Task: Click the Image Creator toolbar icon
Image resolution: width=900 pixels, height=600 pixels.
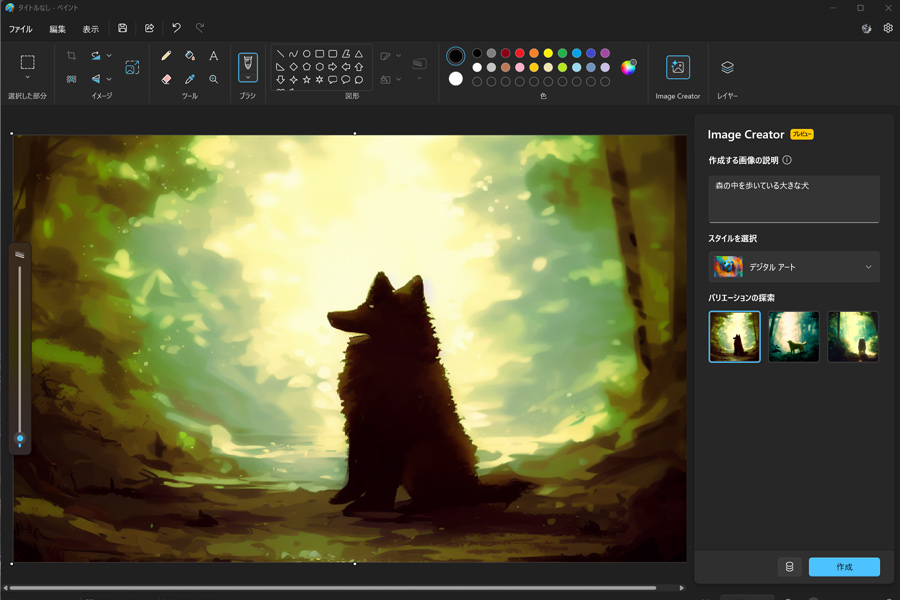Action: pyautogui.click(x=678, y=67)
